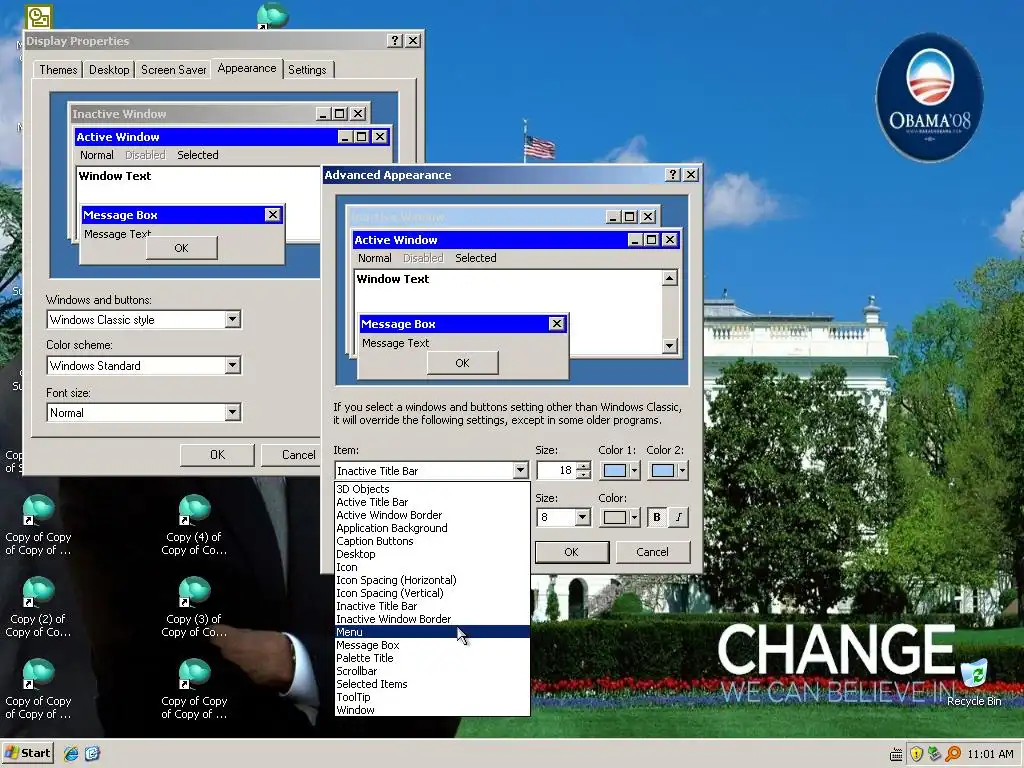Open the 'Copy (2) of Copy of Co…' shortcut

click(39, 607)
